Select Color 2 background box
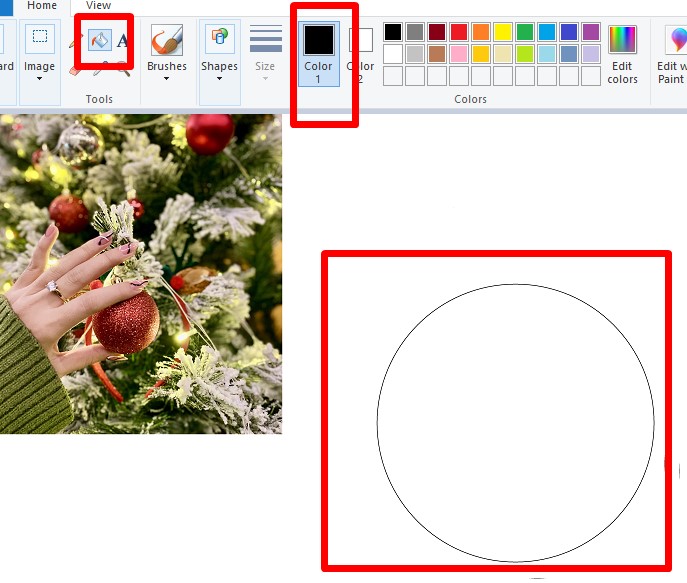This screenshot has height=583, width=687. [x=361, y=53]
